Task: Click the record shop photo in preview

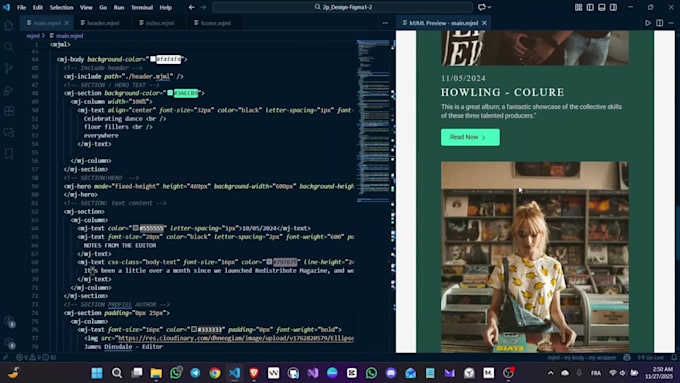Action: point(535,257)
